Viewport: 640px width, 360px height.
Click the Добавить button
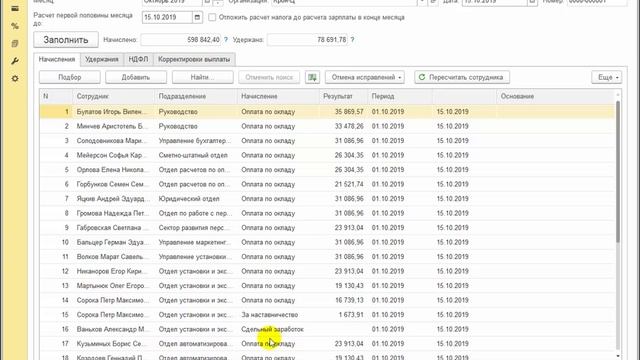[136, 77]
